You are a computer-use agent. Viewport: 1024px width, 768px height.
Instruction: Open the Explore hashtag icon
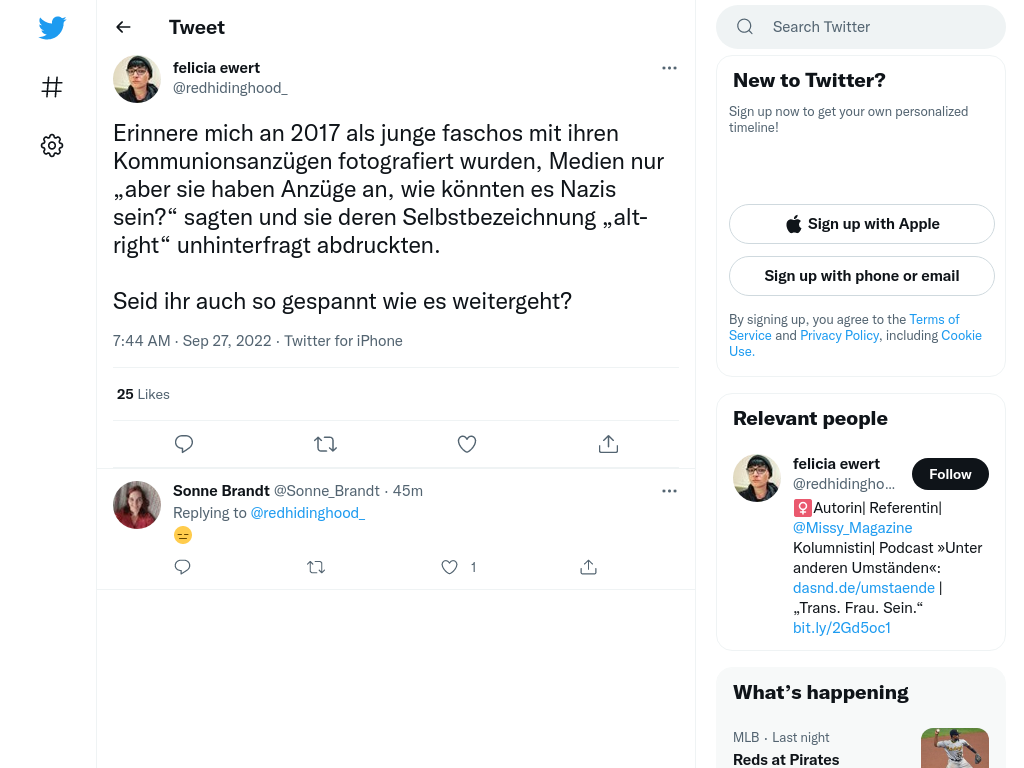point(52,87)
